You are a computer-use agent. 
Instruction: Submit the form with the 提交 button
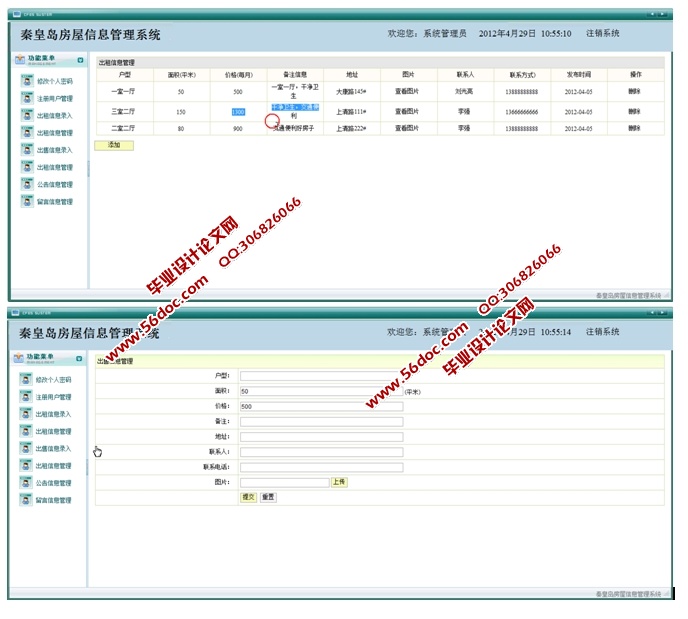pos(248,497)
